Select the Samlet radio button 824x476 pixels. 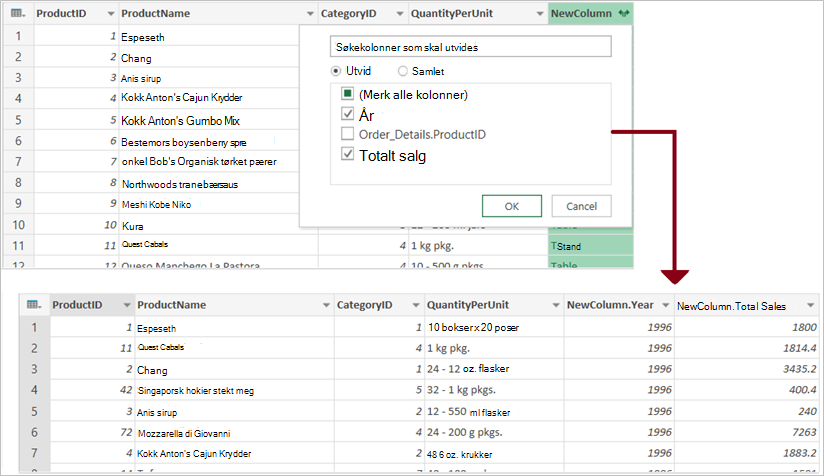403,71
